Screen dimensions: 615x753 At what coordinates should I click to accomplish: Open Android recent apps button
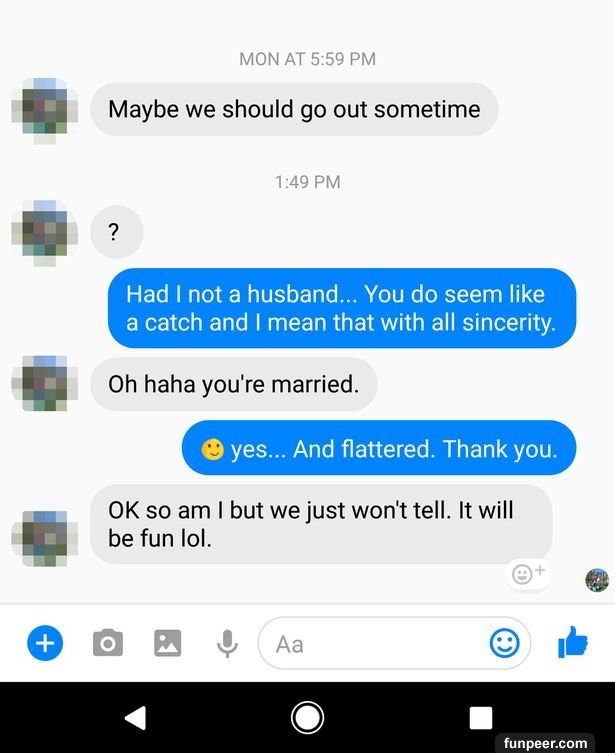[481, 718]
